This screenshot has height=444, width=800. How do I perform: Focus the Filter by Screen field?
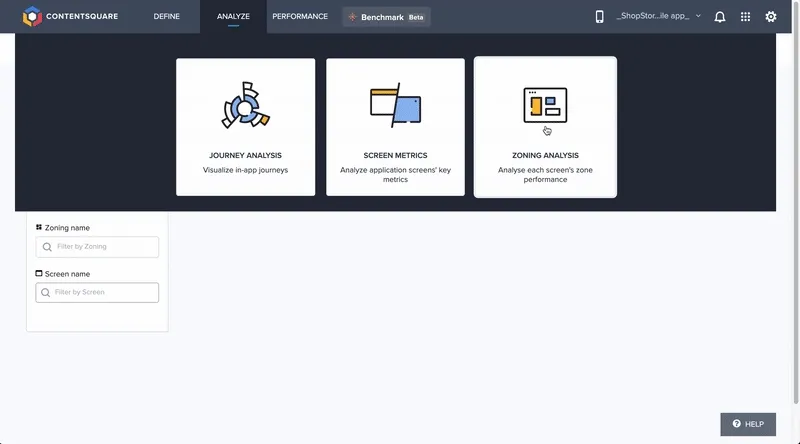(104, 293)
